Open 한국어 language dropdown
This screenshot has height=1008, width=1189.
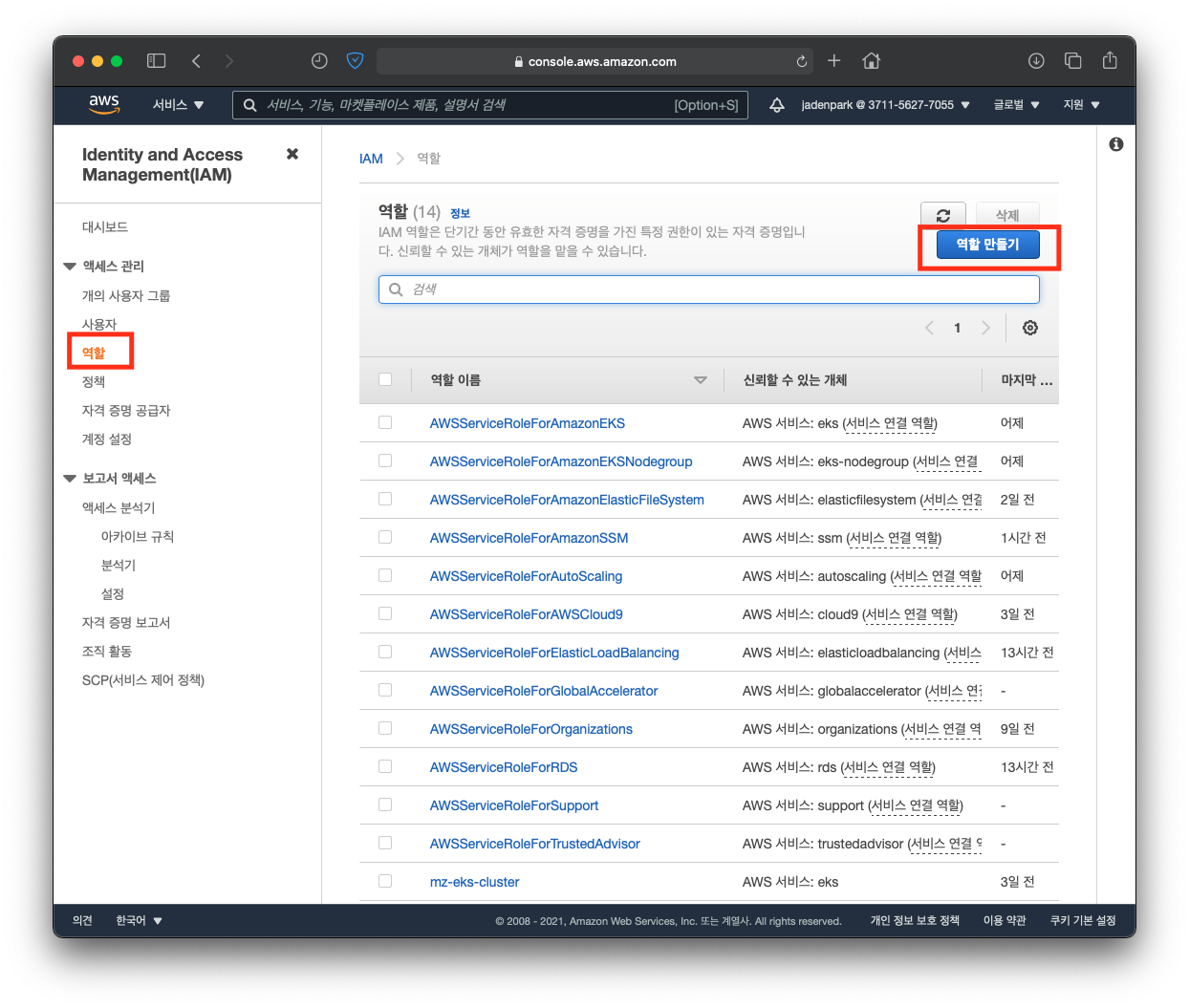(139, 921)
